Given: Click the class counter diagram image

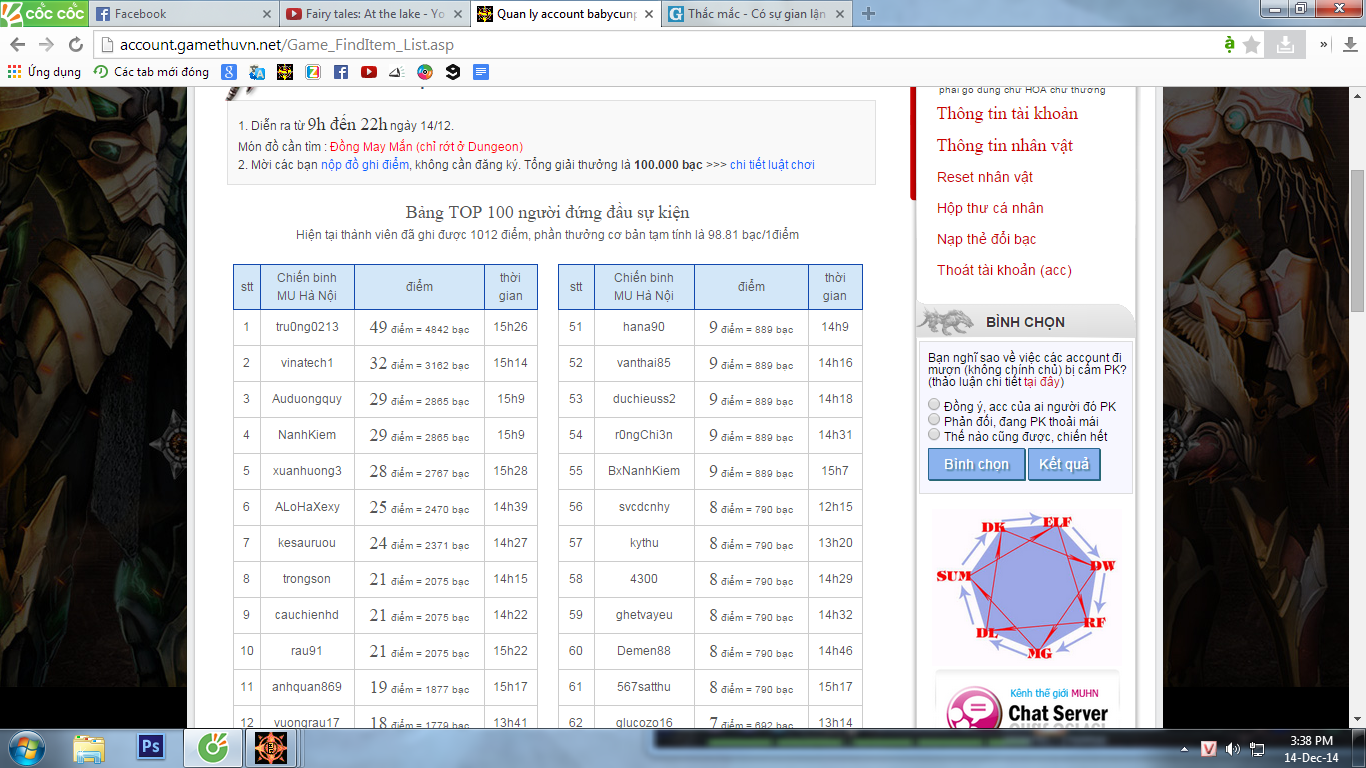Looking at the screenshot, I should pos(1025,586).
